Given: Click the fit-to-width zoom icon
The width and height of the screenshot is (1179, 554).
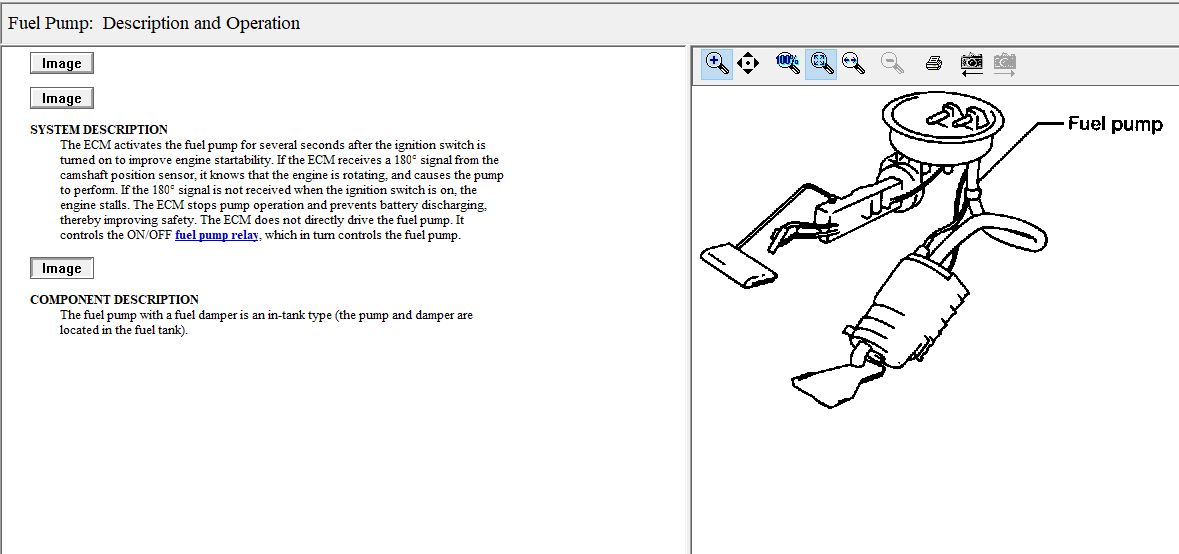Looking at the screenshot, I should (853, 64).
